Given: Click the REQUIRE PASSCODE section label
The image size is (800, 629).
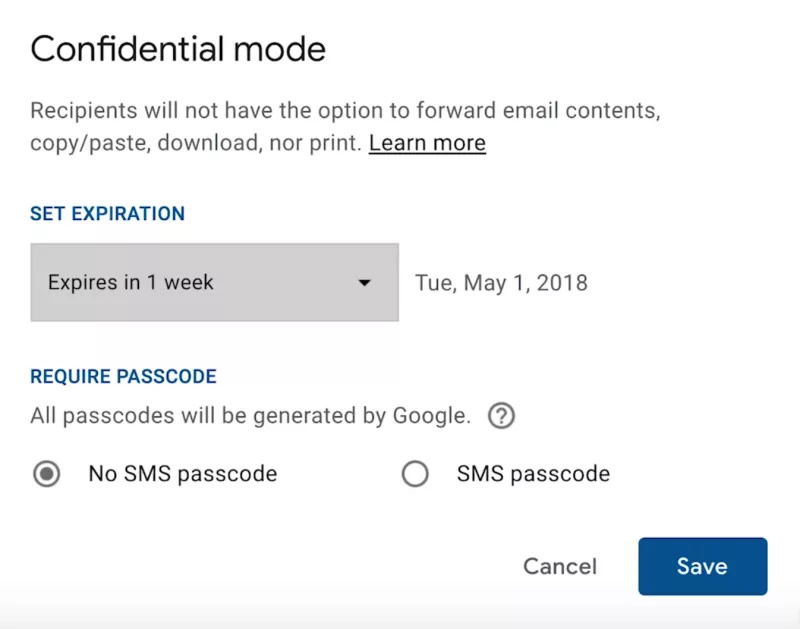Looking at the screenshot, I should pos(123,377).
